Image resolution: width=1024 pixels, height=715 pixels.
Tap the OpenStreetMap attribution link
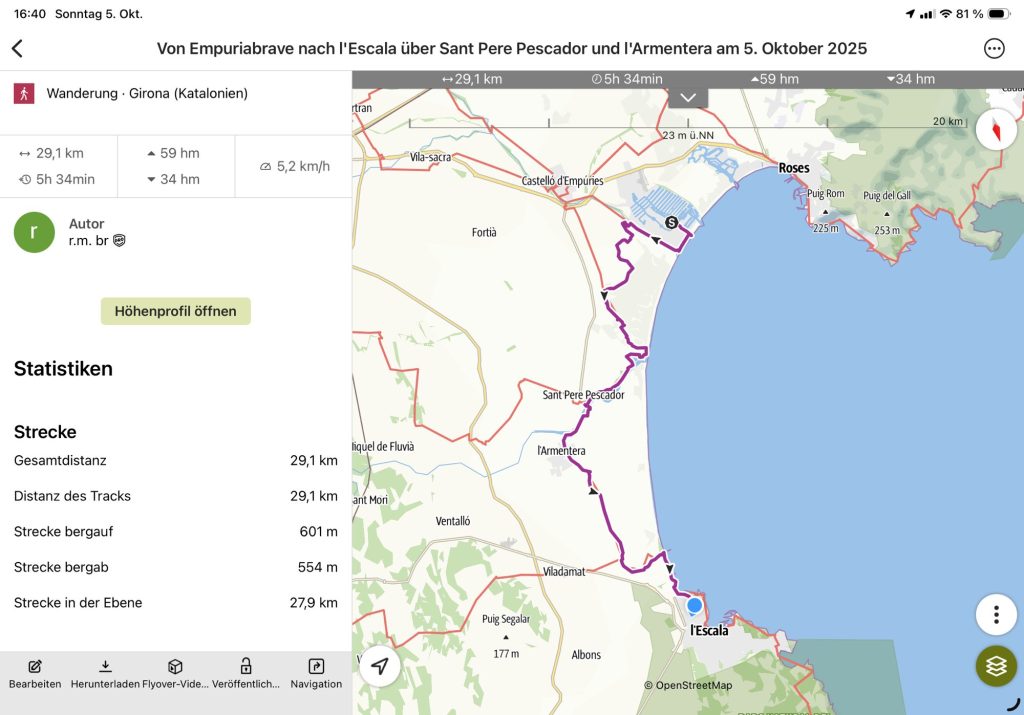coord(688,685)
